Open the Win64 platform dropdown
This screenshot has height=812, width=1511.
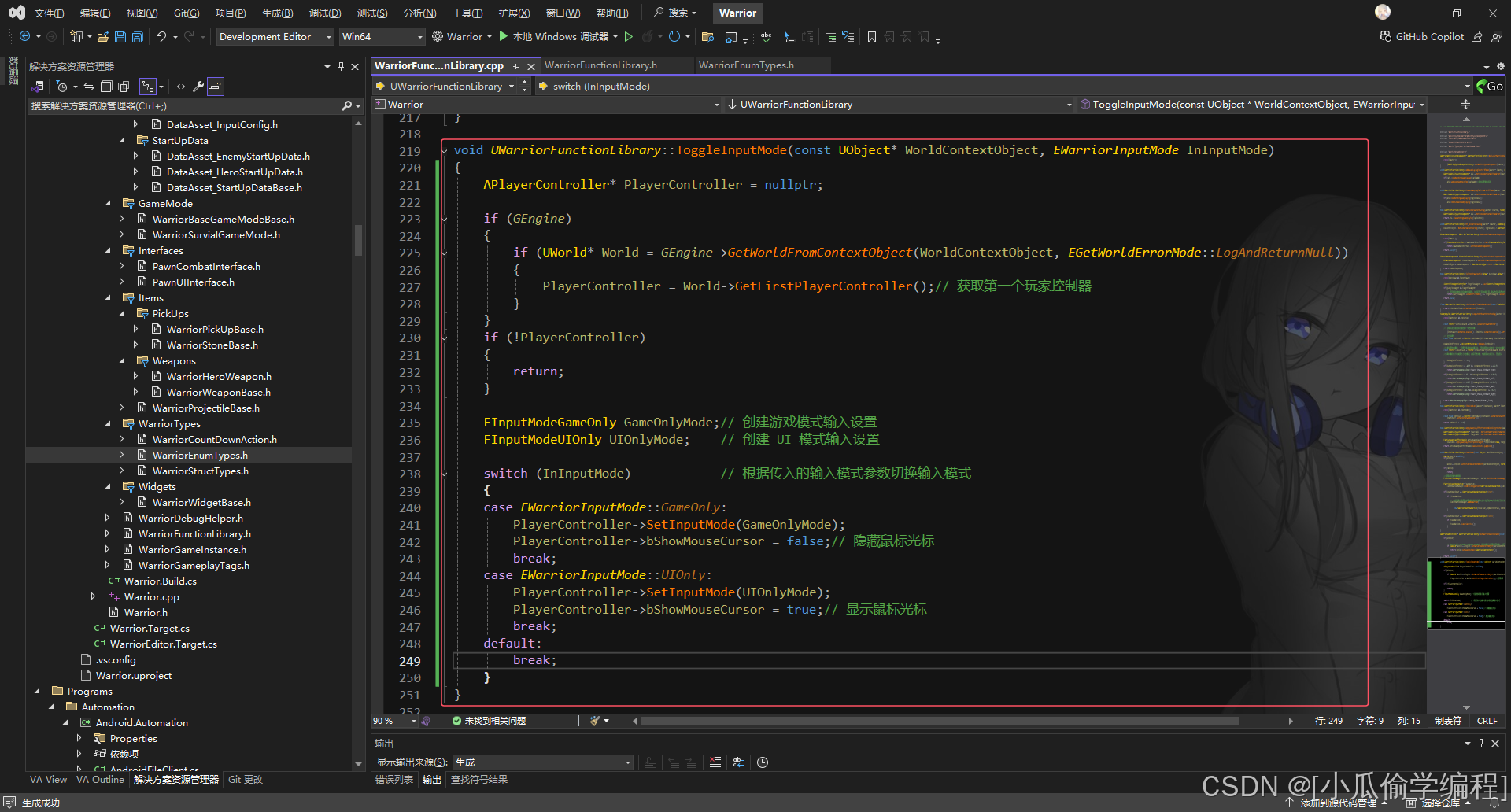(x=382, y=37)
